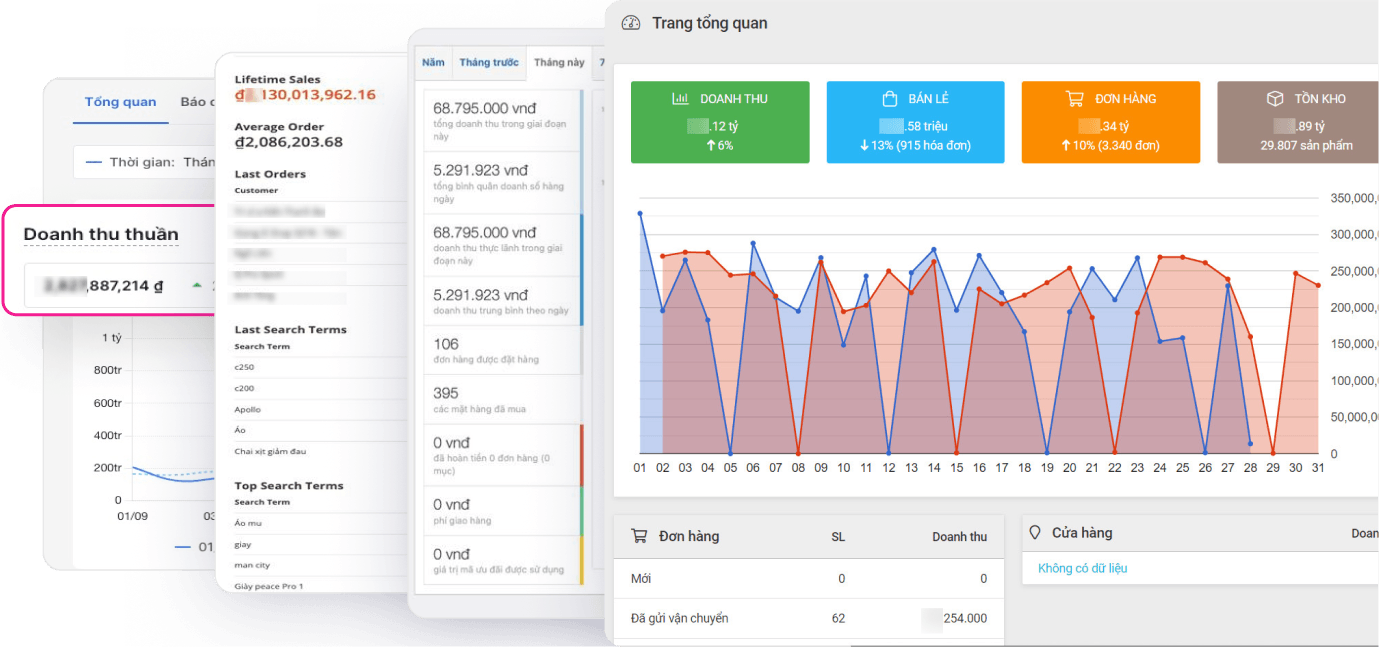Viewport: 1379px width, 647px height.
Task: Click the 106 orders placed tile
Action: coord(497,350)
